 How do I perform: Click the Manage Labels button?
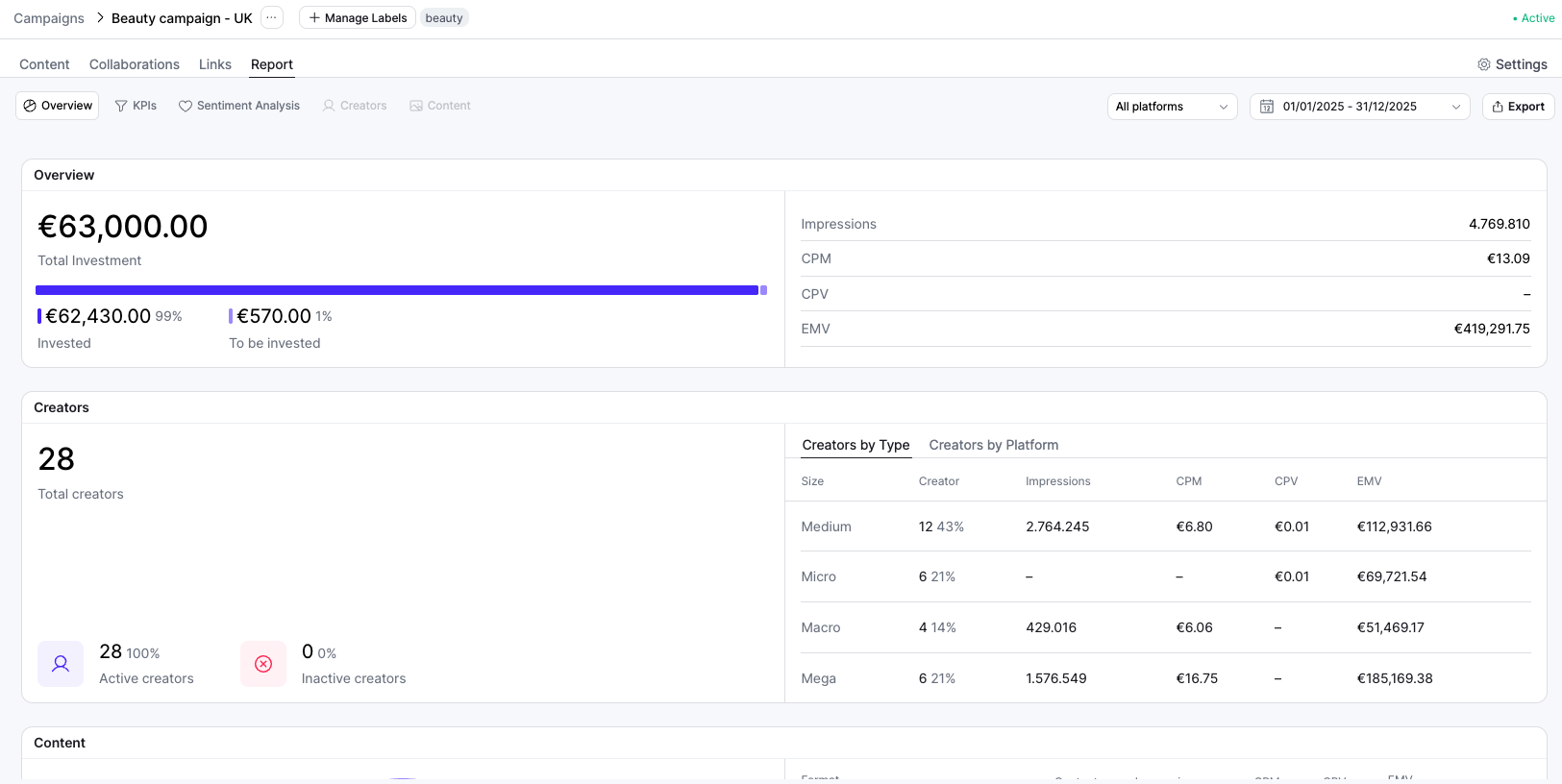(x=358, y=18)
